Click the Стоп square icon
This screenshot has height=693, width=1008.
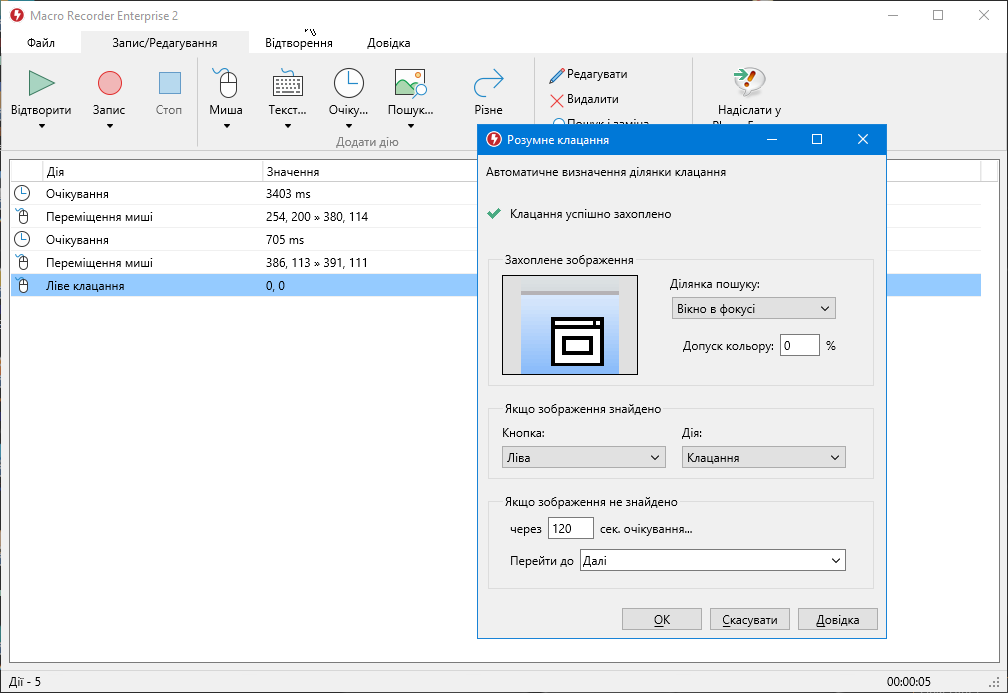click(x=169, y=83)
